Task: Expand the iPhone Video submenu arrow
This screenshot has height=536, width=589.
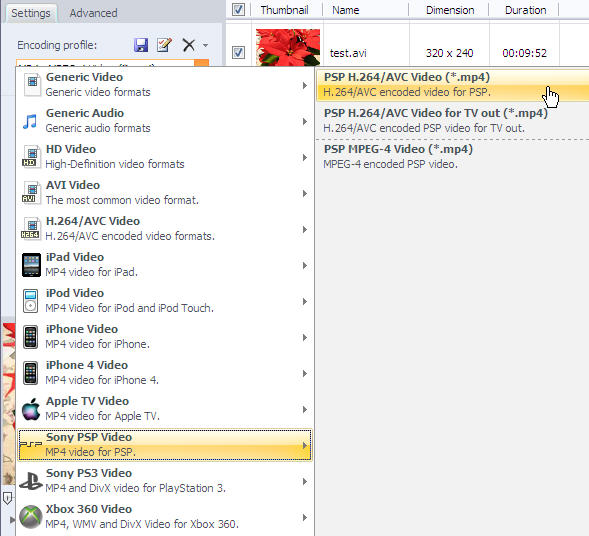Action: [x=305, y=338]
